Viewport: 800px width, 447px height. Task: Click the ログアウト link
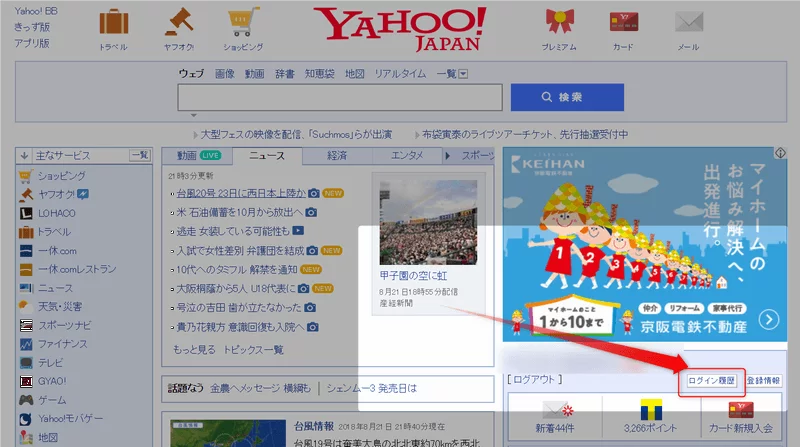pyautogui.click(x=535, y=380)
